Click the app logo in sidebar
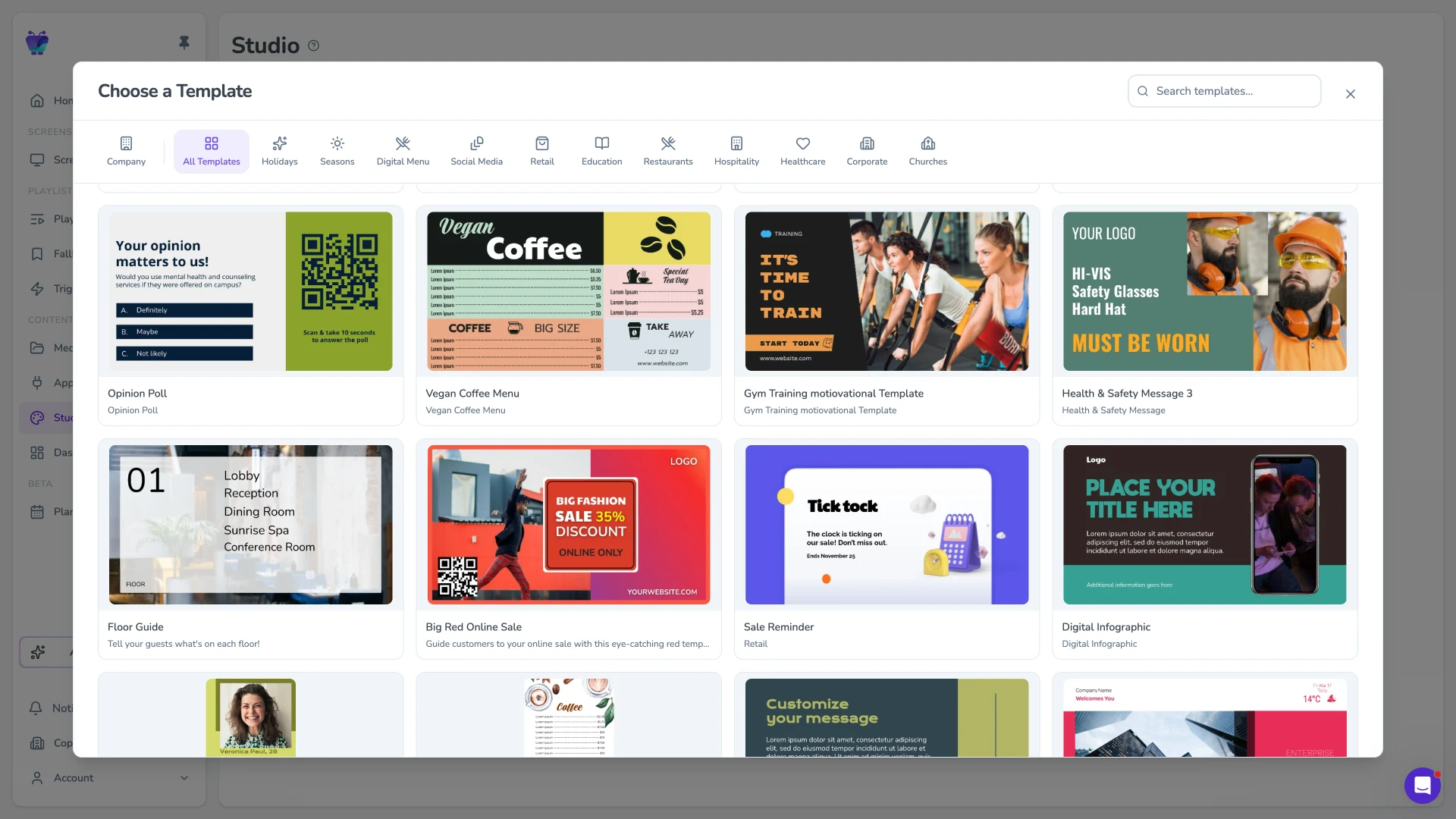 (x=37, y=42)
